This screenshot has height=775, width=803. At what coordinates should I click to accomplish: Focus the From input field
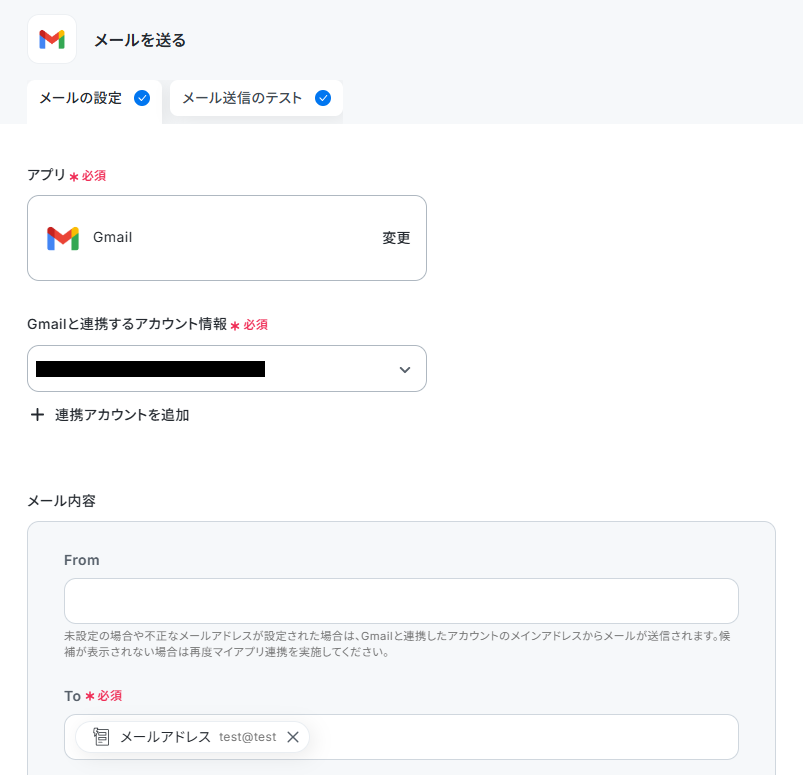coord(401,601)
